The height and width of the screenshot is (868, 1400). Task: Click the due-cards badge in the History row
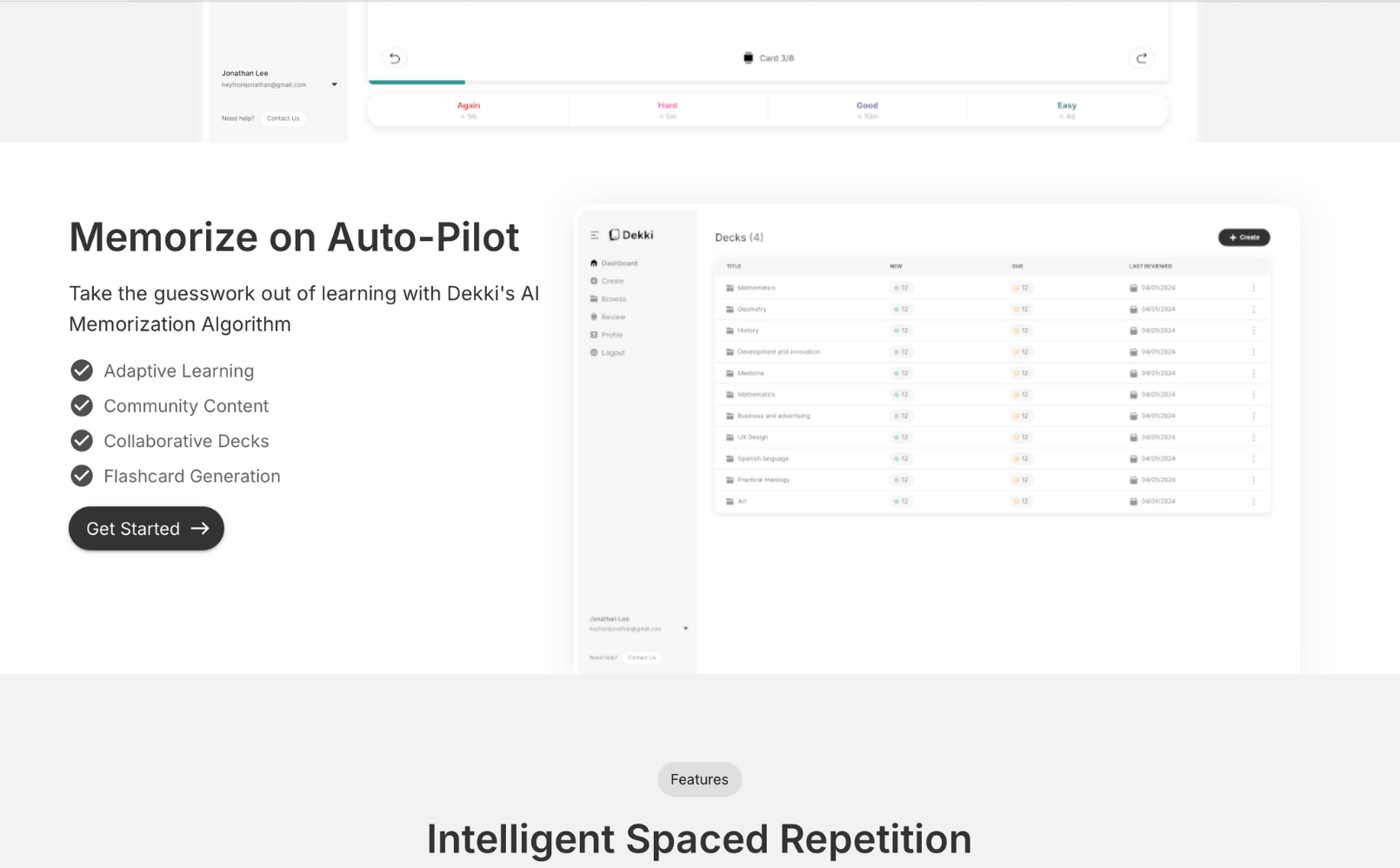[1022, 331]
